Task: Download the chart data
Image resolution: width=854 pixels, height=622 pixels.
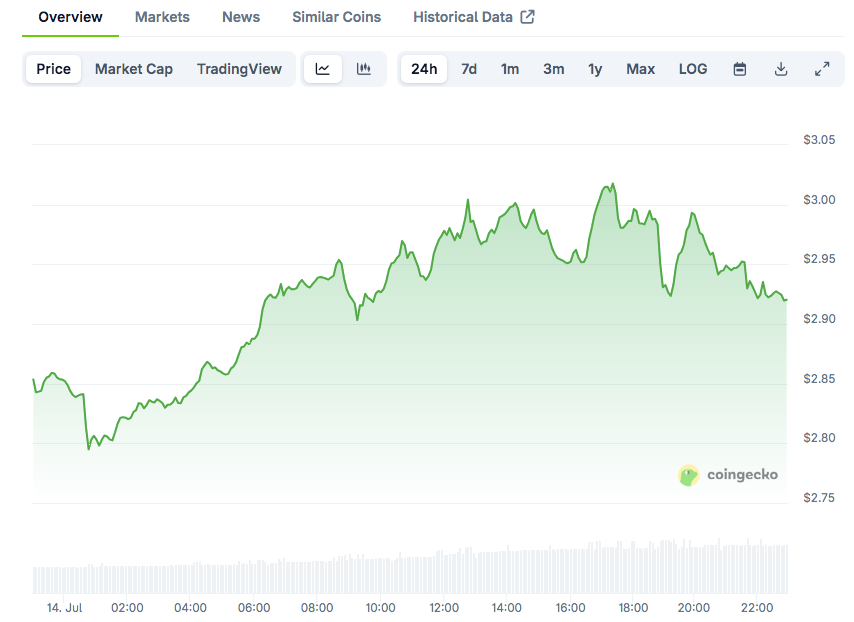Action: point(781,69)
